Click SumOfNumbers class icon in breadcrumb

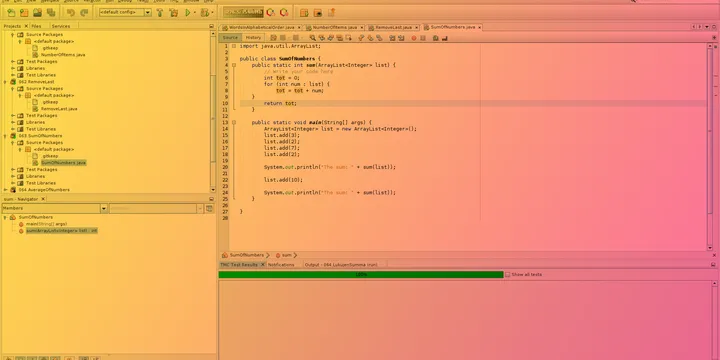tap(225, 255)
